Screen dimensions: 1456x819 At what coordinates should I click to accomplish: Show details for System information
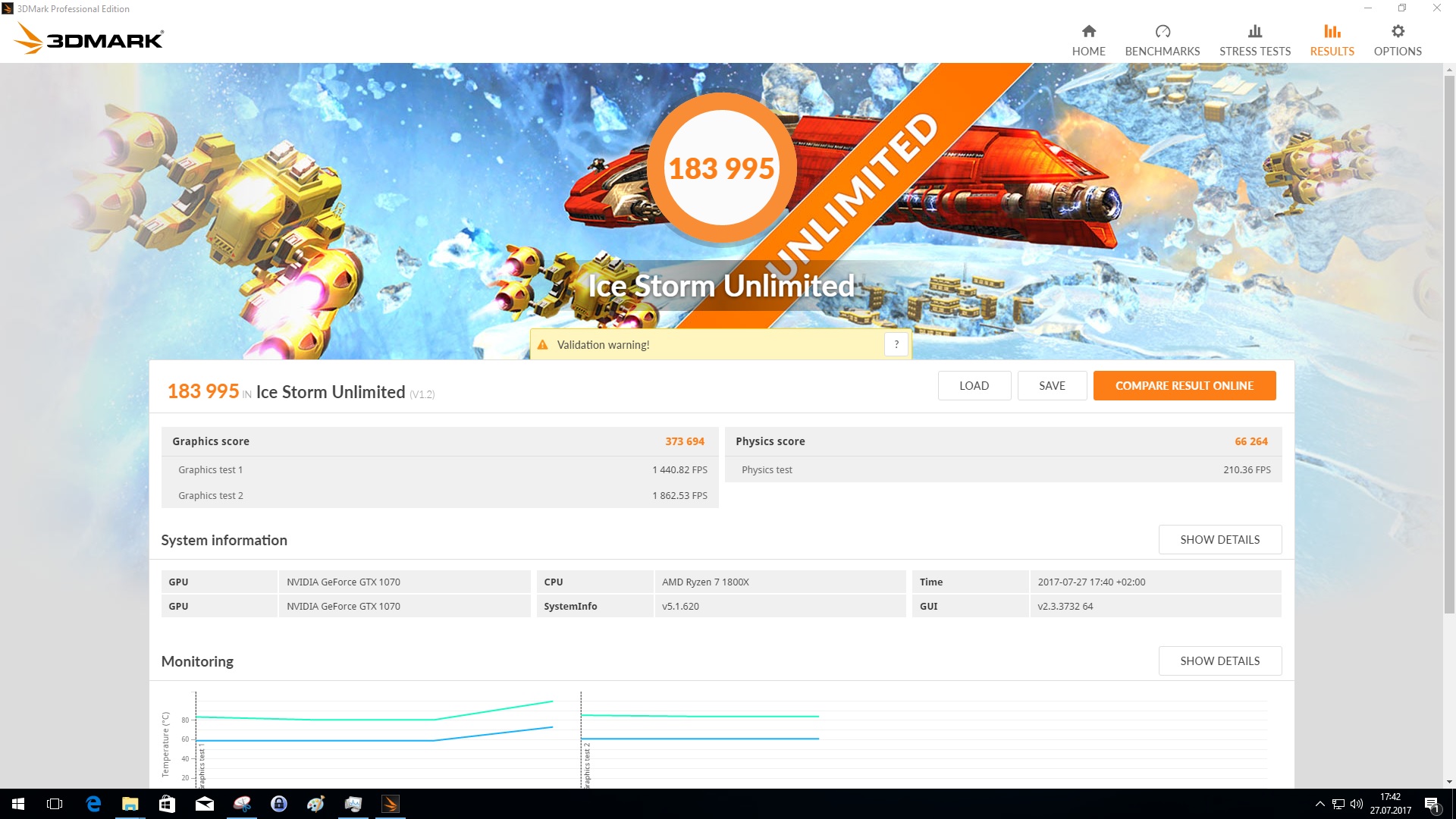1219,539
